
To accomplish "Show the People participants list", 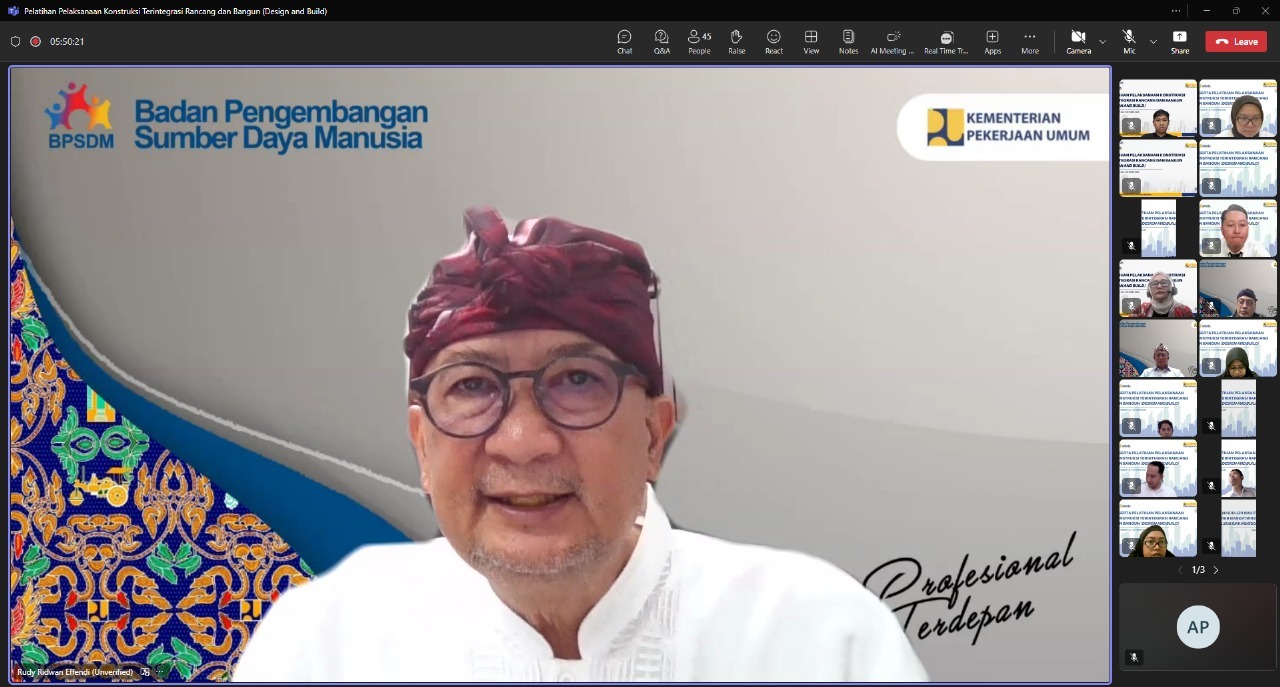I will point(699,41).
